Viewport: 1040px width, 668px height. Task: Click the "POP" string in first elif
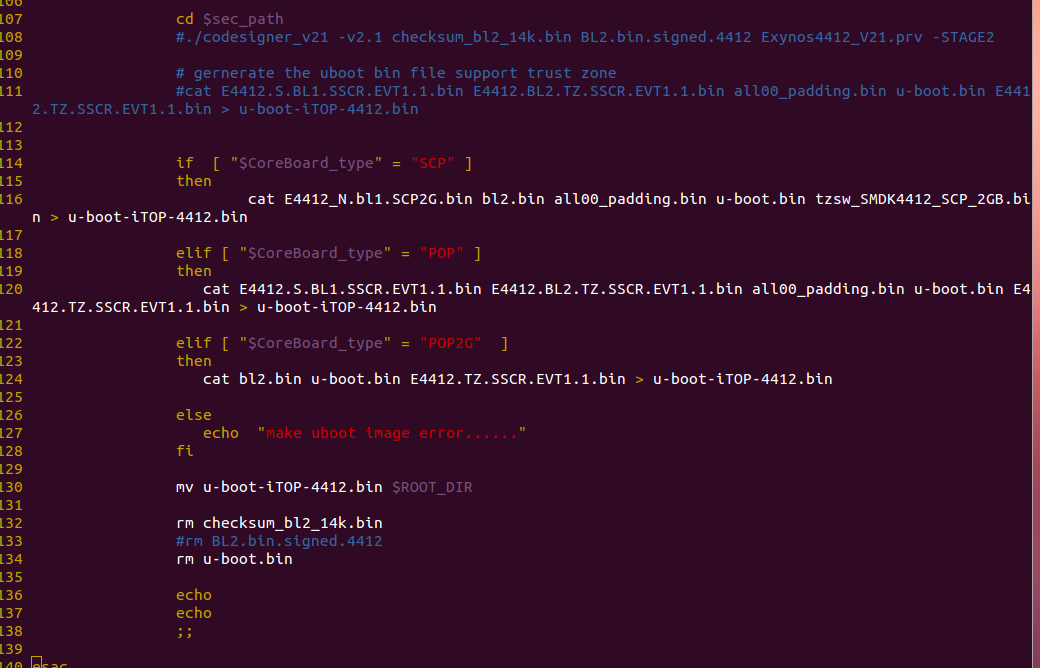tap(442, 253)
